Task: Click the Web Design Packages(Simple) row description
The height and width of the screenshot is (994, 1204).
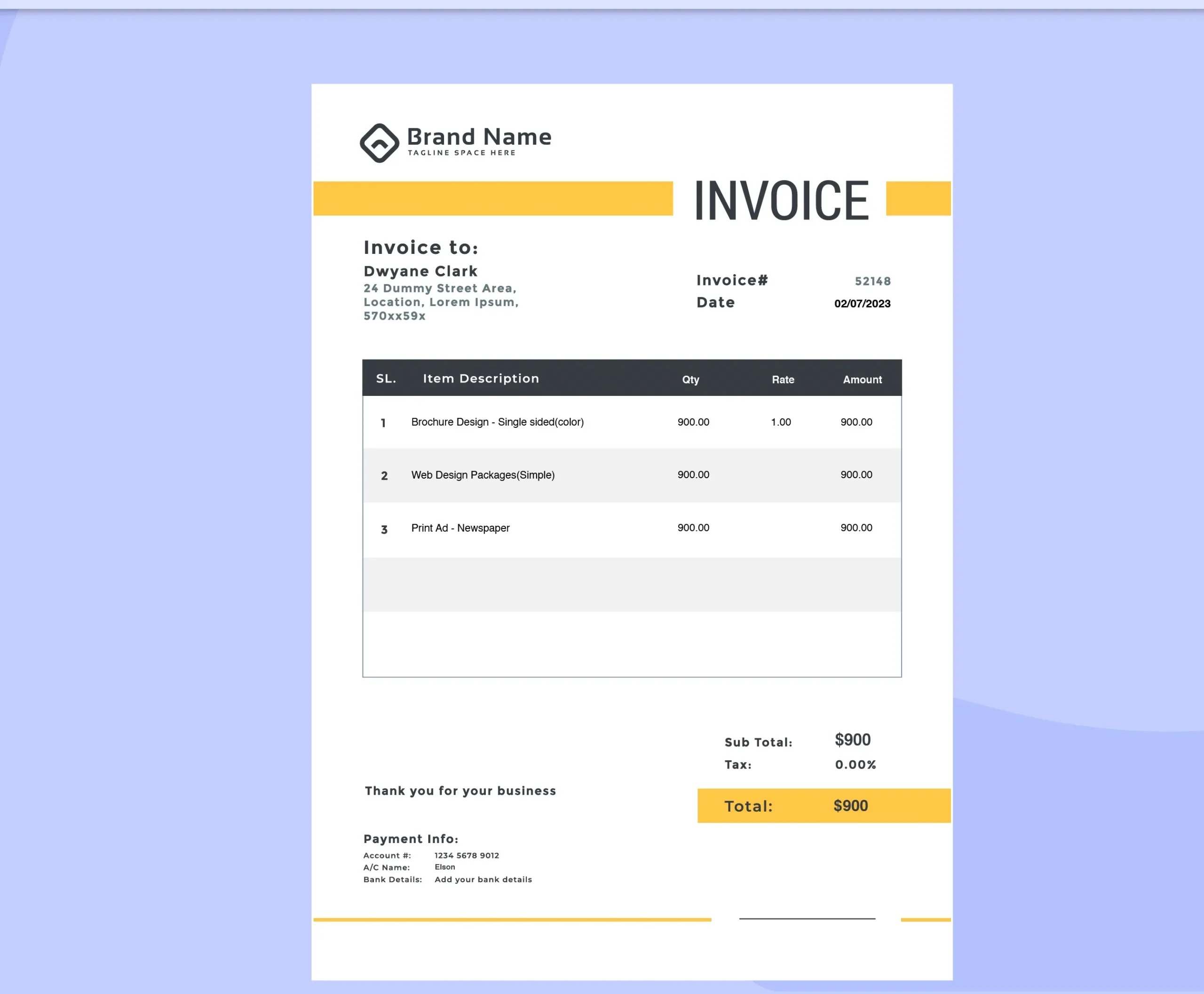Action: [x=483, y=475]
